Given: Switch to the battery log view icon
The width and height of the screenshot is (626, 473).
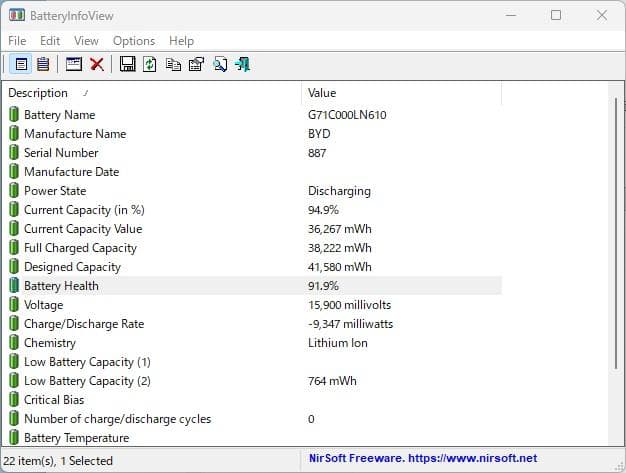Looking at the screenshot, I should pyautogui.click(x=43, y=65).
